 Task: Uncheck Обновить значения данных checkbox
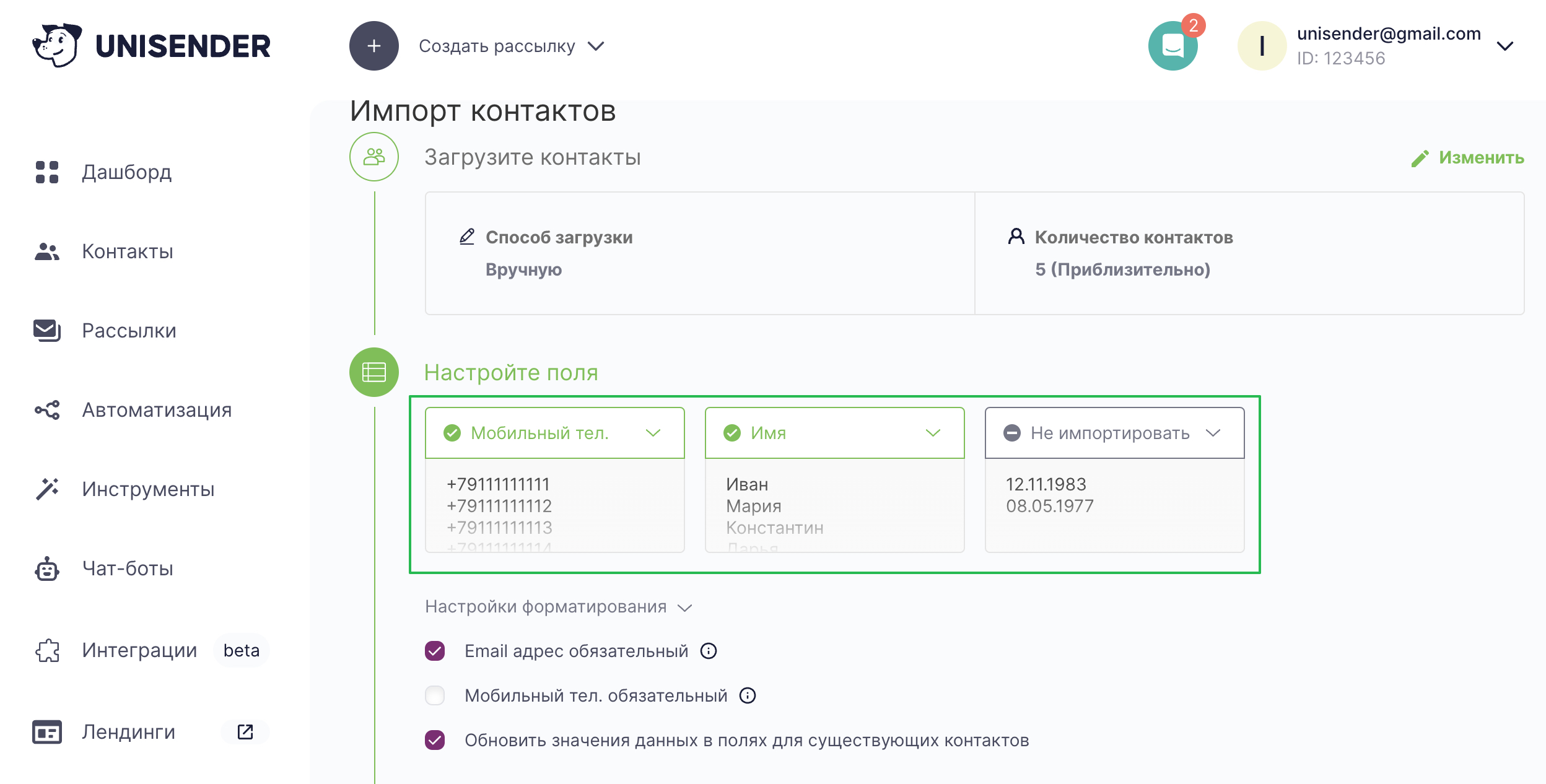coord(435,740)
